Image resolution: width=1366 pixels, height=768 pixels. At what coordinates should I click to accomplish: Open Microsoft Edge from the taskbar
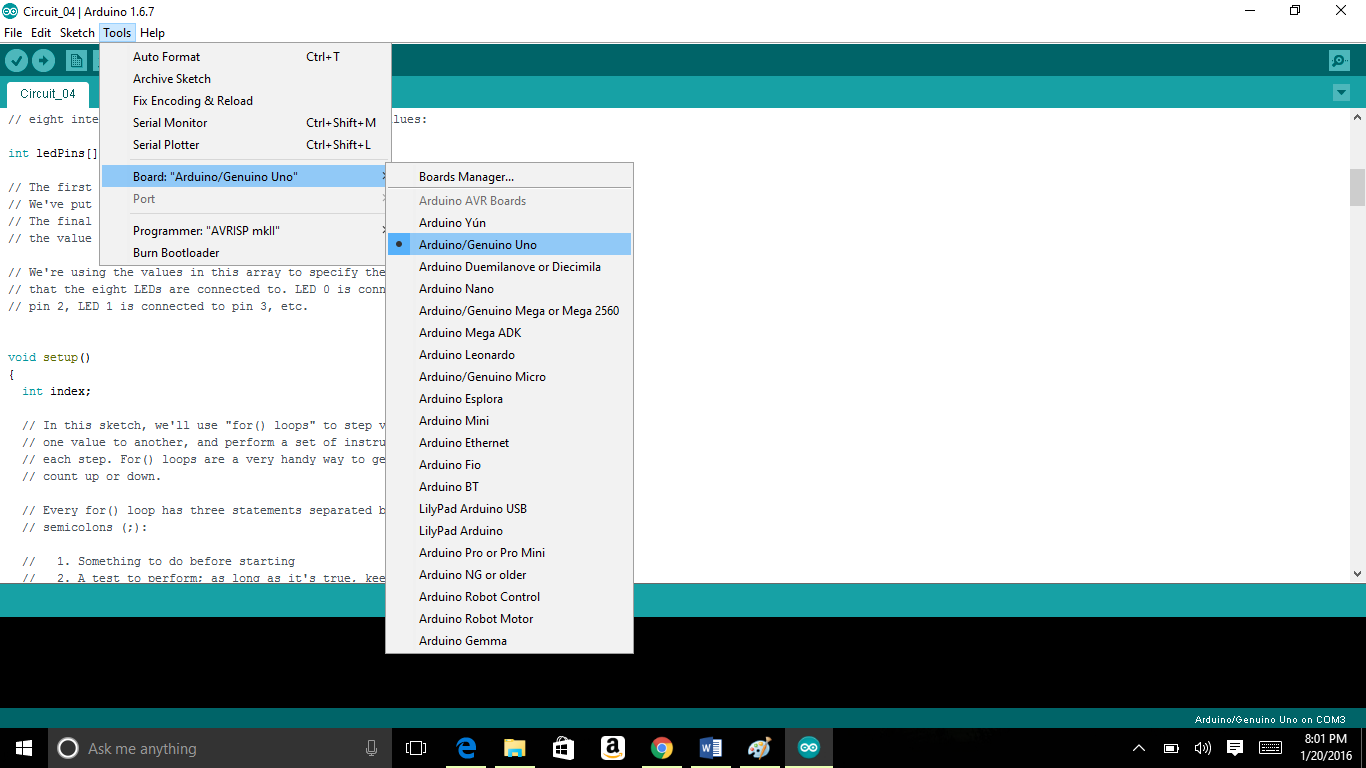pos(465,747)
